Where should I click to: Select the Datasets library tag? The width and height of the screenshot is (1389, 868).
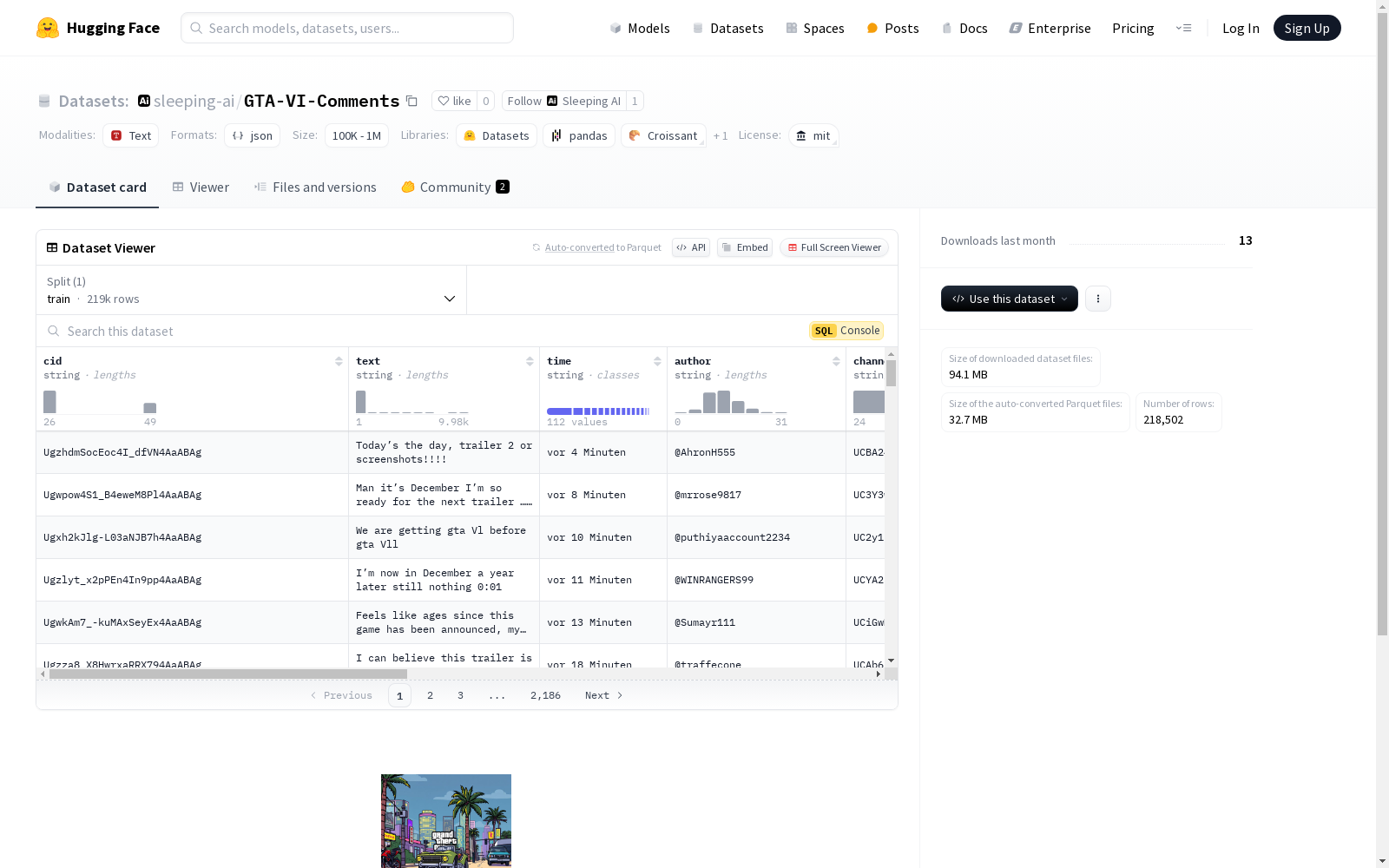tap(496, 135)
